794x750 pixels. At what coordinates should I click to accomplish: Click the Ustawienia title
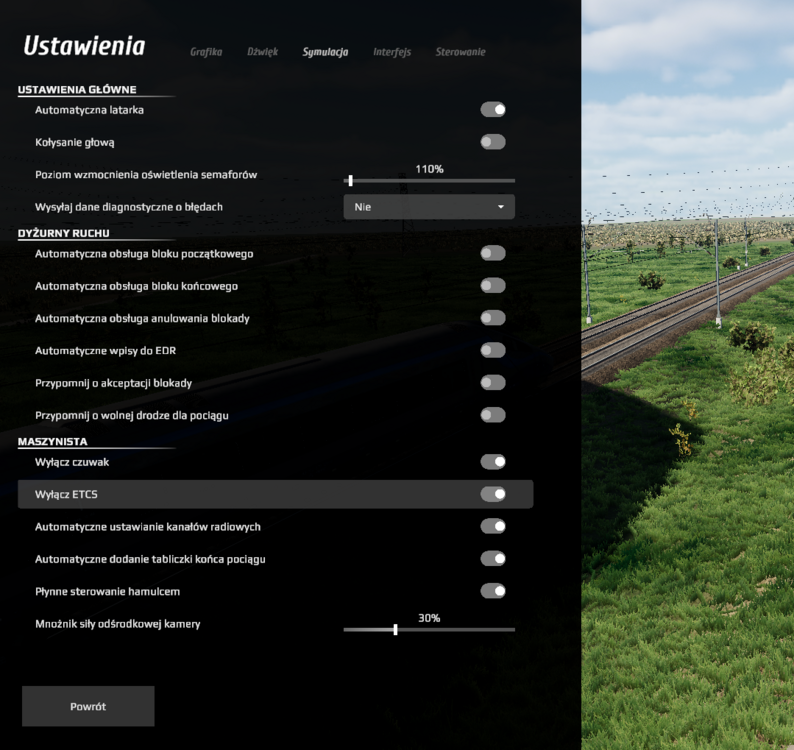[84, 46]
